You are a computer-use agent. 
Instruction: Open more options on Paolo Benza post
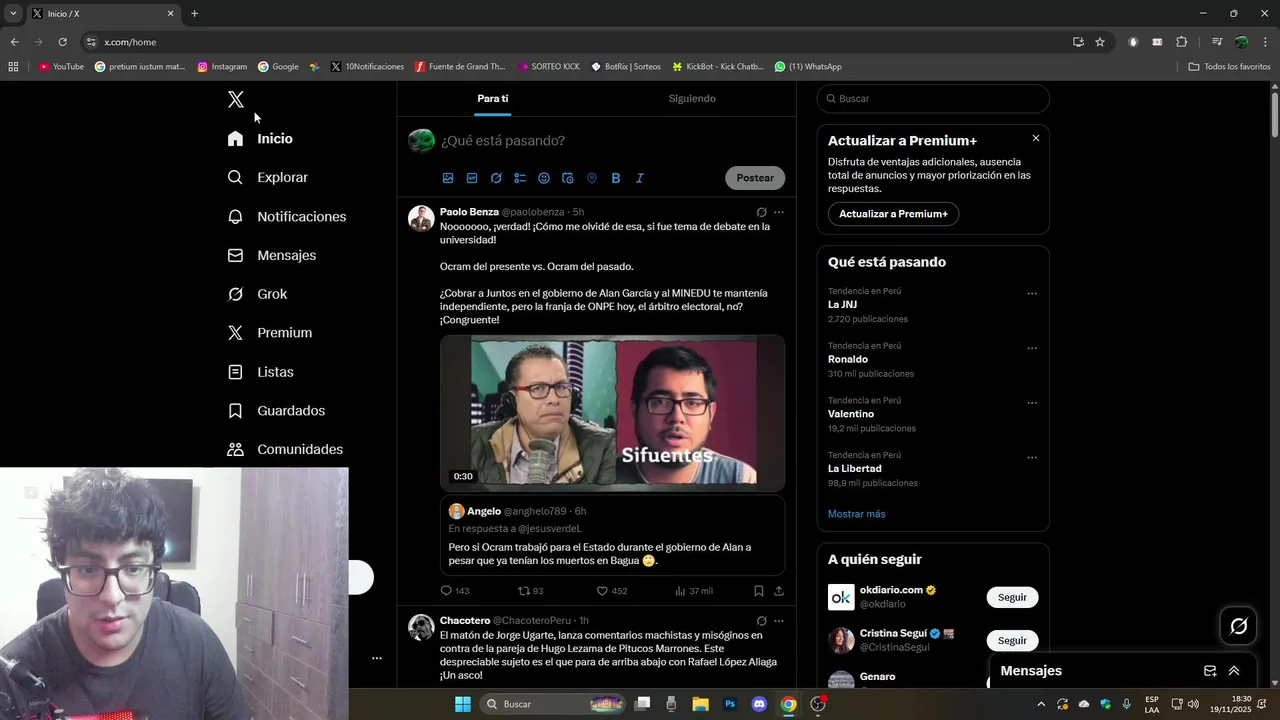(779, 212)
